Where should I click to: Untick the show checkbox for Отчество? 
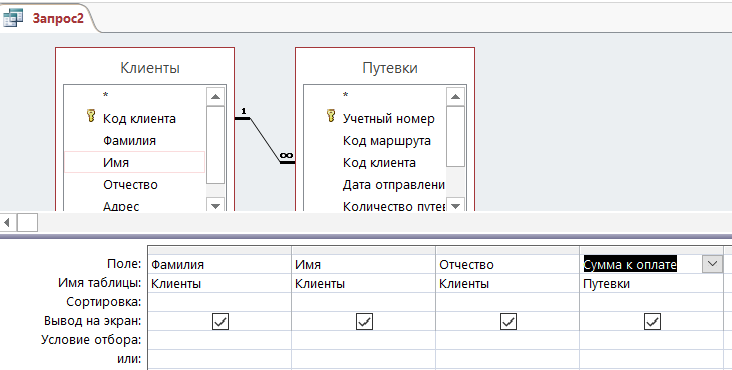(x=508, y=321)
